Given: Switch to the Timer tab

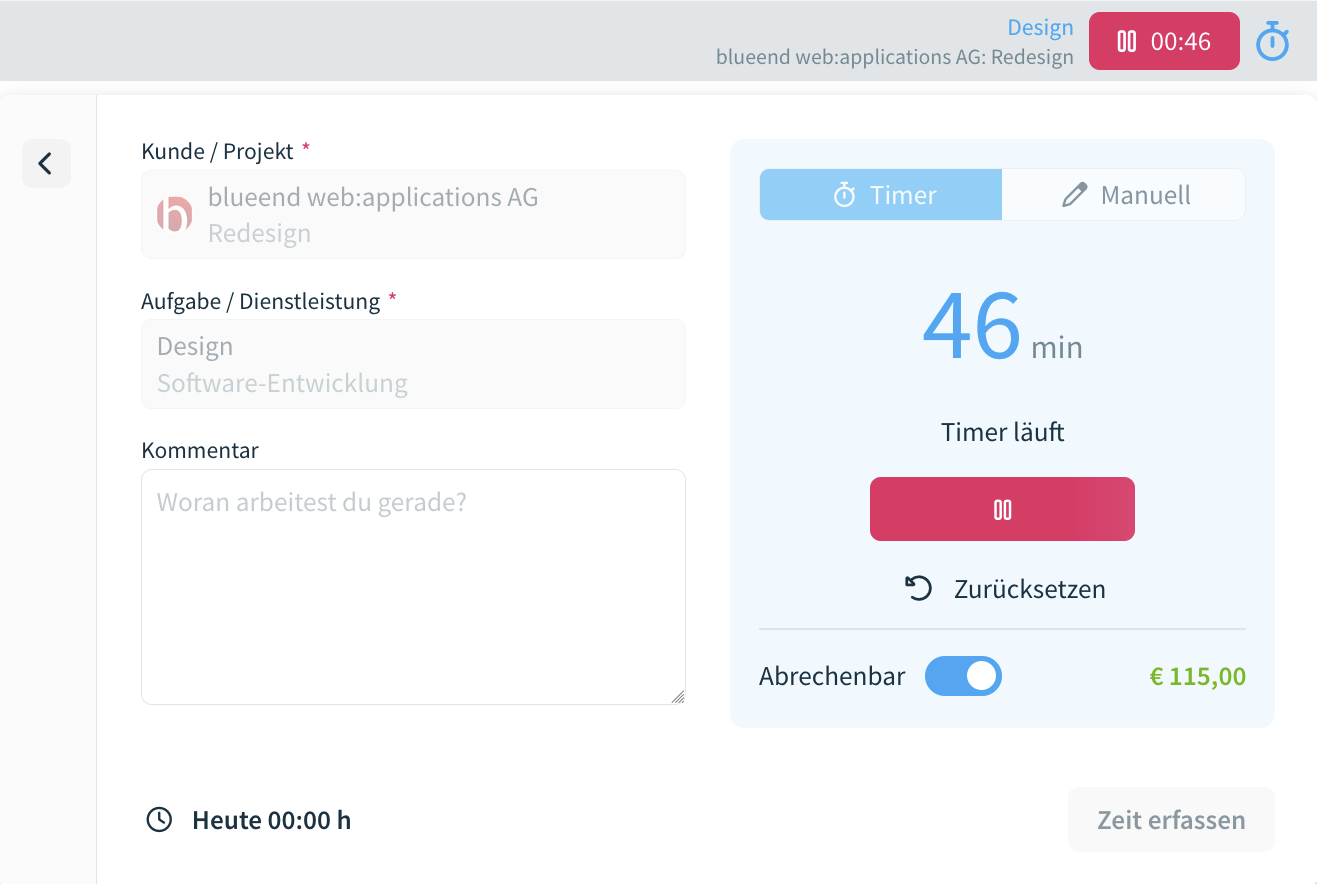Looking at the screenshot, I should click(x=881, y=194).
